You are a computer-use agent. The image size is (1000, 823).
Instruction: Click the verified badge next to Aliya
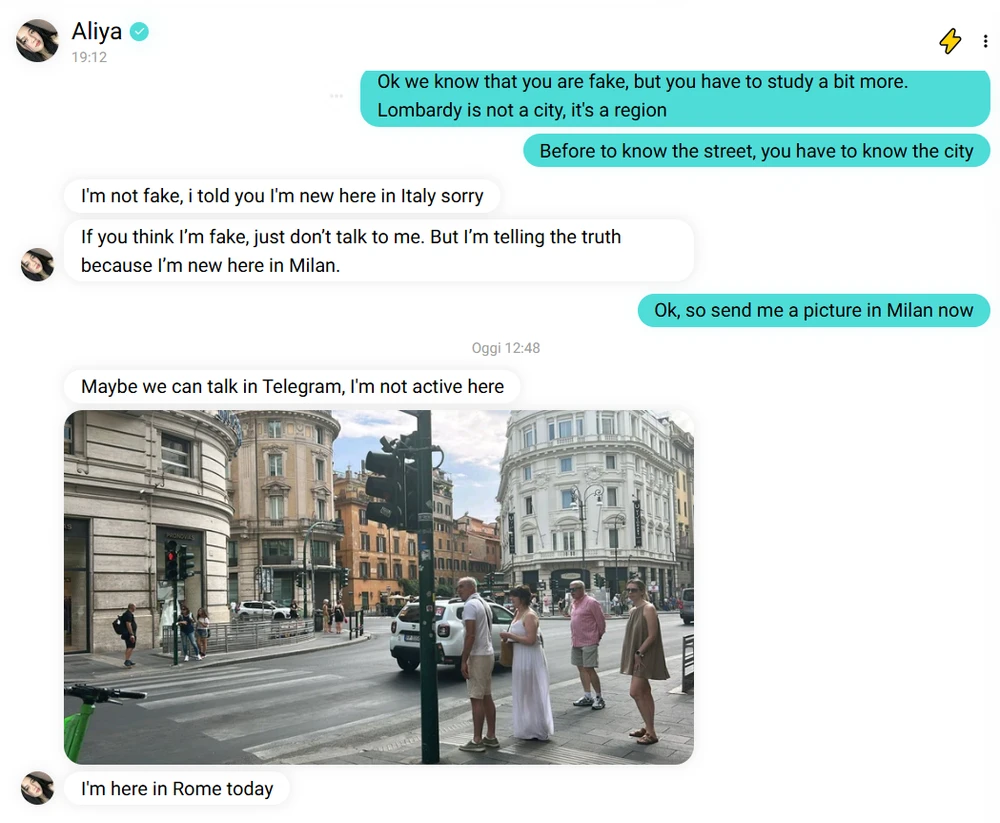click(x=139, y=31)
